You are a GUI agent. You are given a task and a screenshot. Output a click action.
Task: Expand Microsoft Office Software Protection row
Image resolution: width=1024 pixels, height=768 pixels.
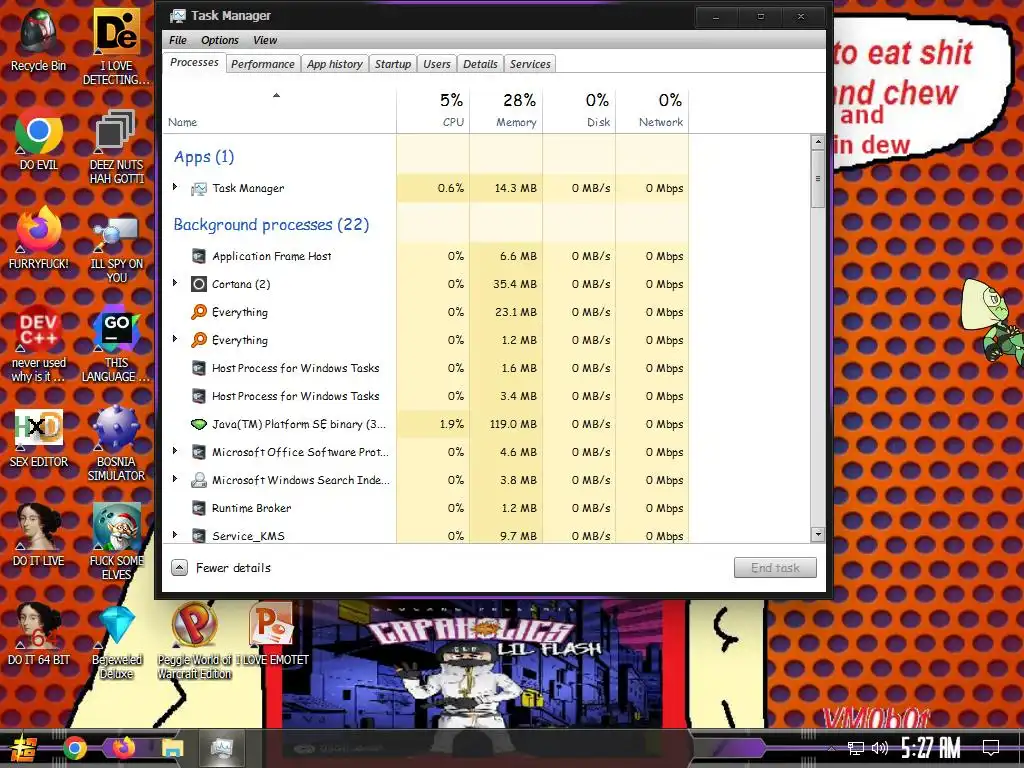click(x=174, y=451)
